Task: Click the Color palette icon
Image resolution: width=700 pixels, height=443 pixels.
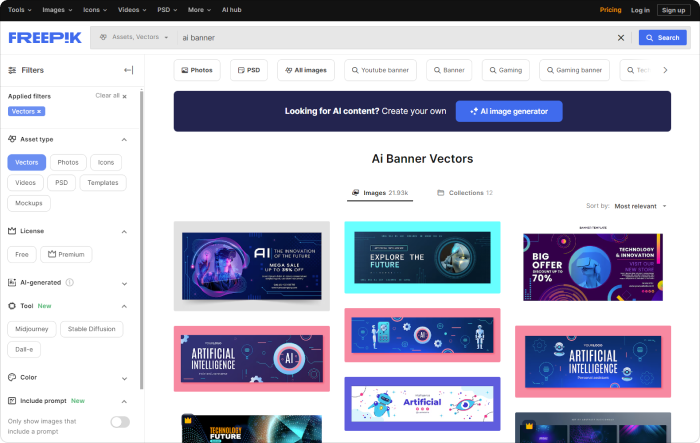Action: (12, 377)
